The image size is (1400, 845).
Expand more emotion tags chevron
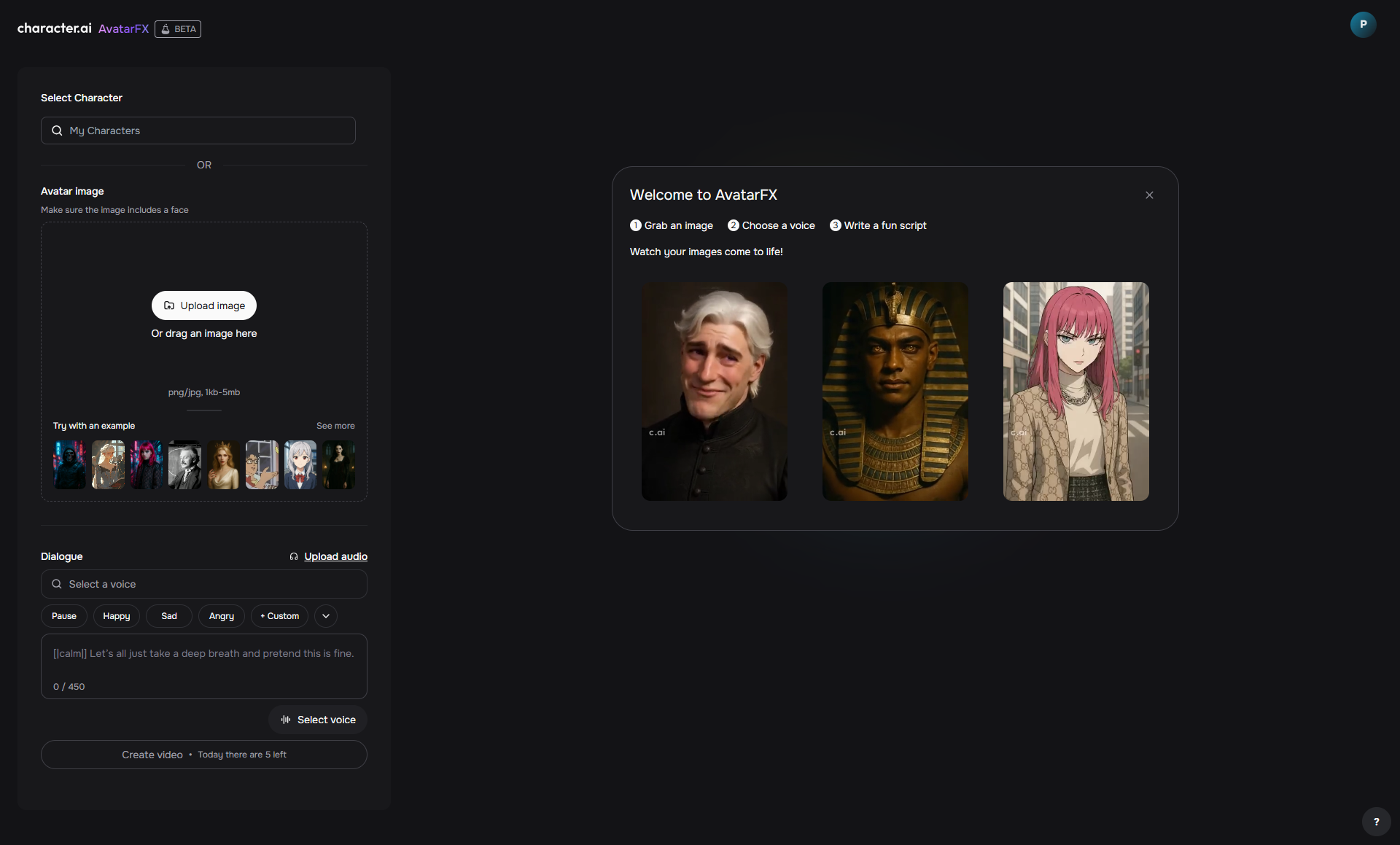tap(326, 616)
